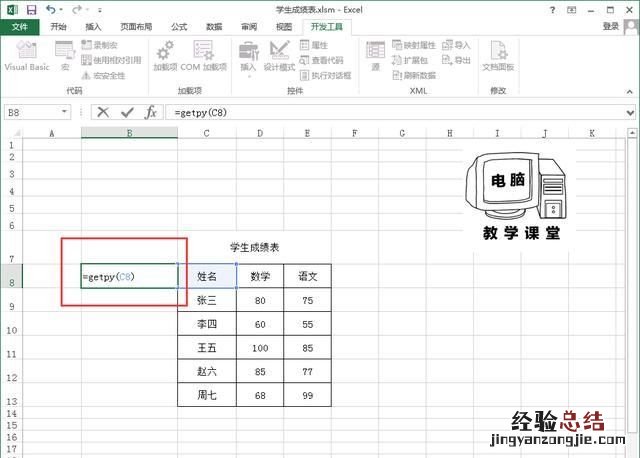Click the Insert Function fx icon

[151, 113]
